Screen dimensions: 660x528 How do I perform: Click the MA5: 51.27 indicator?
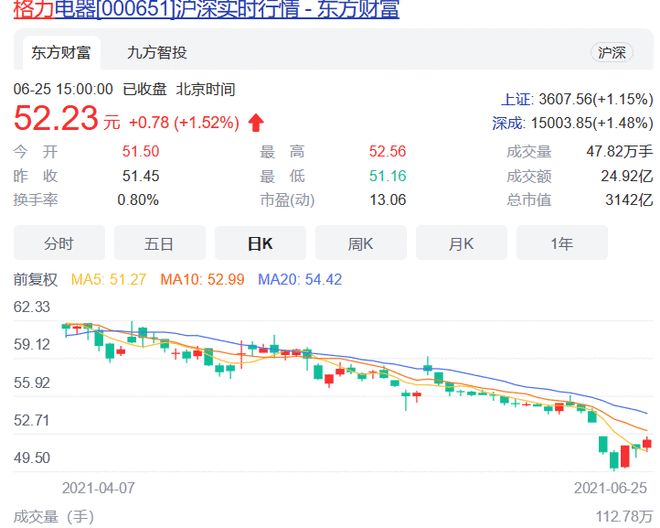coord(109,280)
